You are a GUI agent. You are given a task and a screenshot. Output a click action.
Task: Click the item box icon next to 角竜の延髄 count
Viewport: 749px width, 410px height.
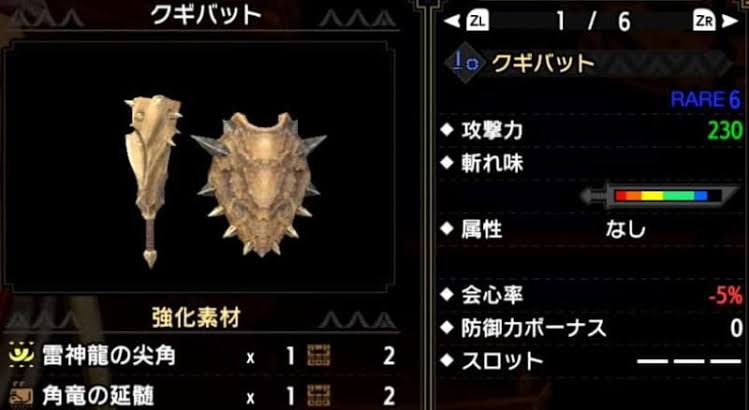click(319, 396)
